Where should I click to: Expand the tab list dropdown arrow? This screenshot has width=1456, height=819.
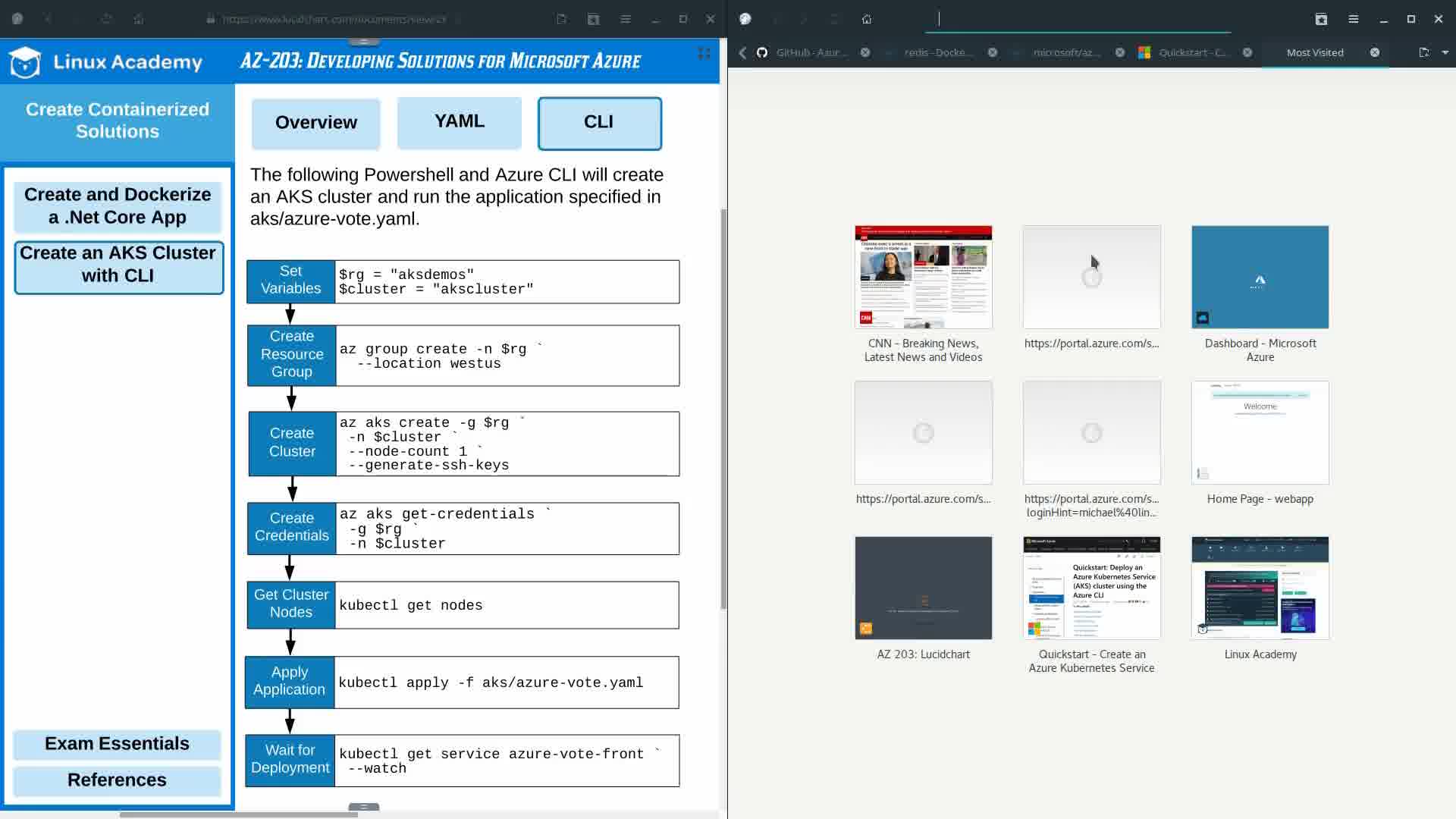coord(1445,52)
